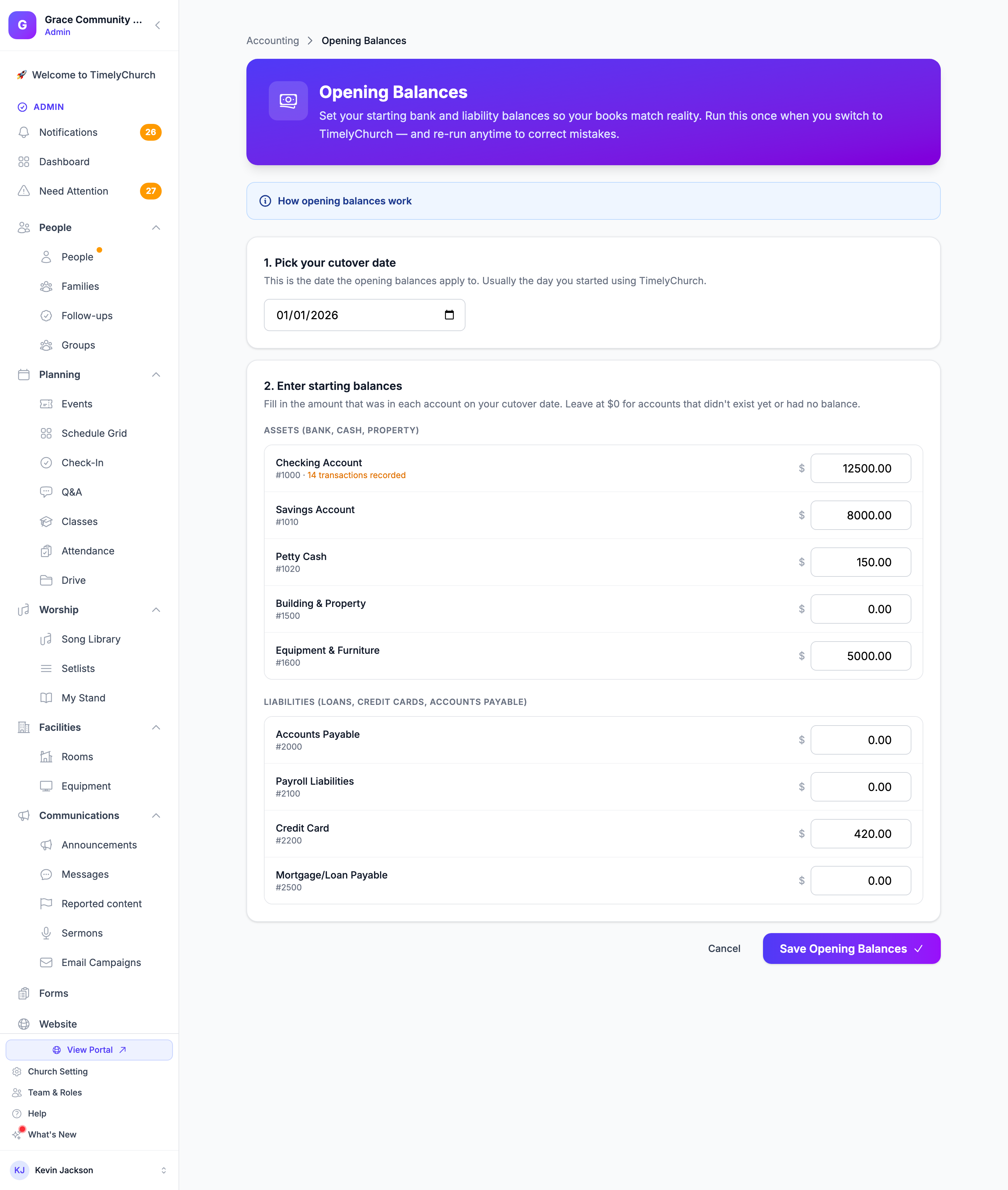The width and height of the screenshot is (1008, 1190).
Task: Click What's New in sidebar footer
Action: 52,1134
